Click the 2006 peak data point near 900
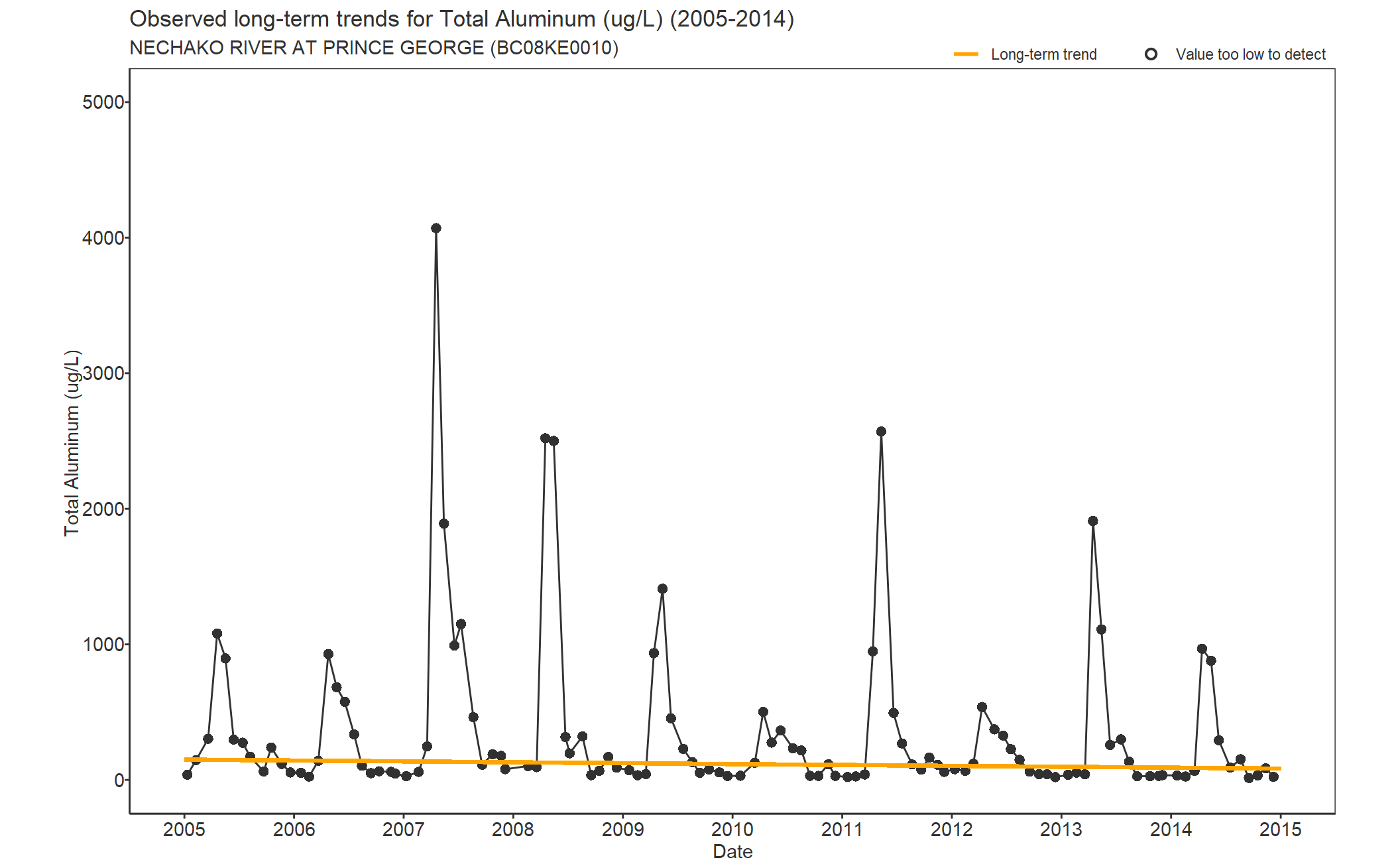The width and height of the screenshot is (1400, 868). (x=328, y=654)
